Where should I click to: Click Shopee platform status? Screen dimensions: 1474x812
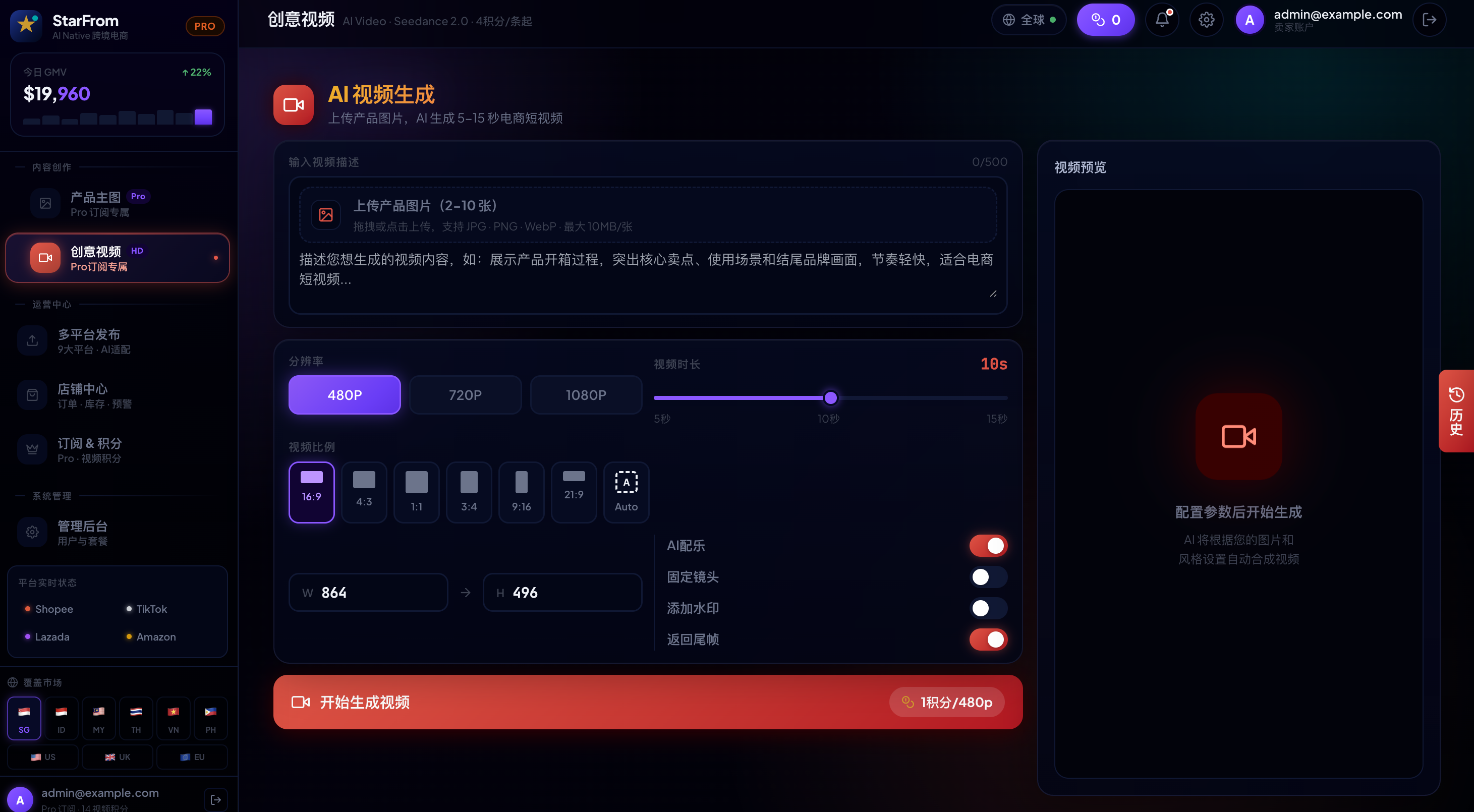[x=49, y=609]
